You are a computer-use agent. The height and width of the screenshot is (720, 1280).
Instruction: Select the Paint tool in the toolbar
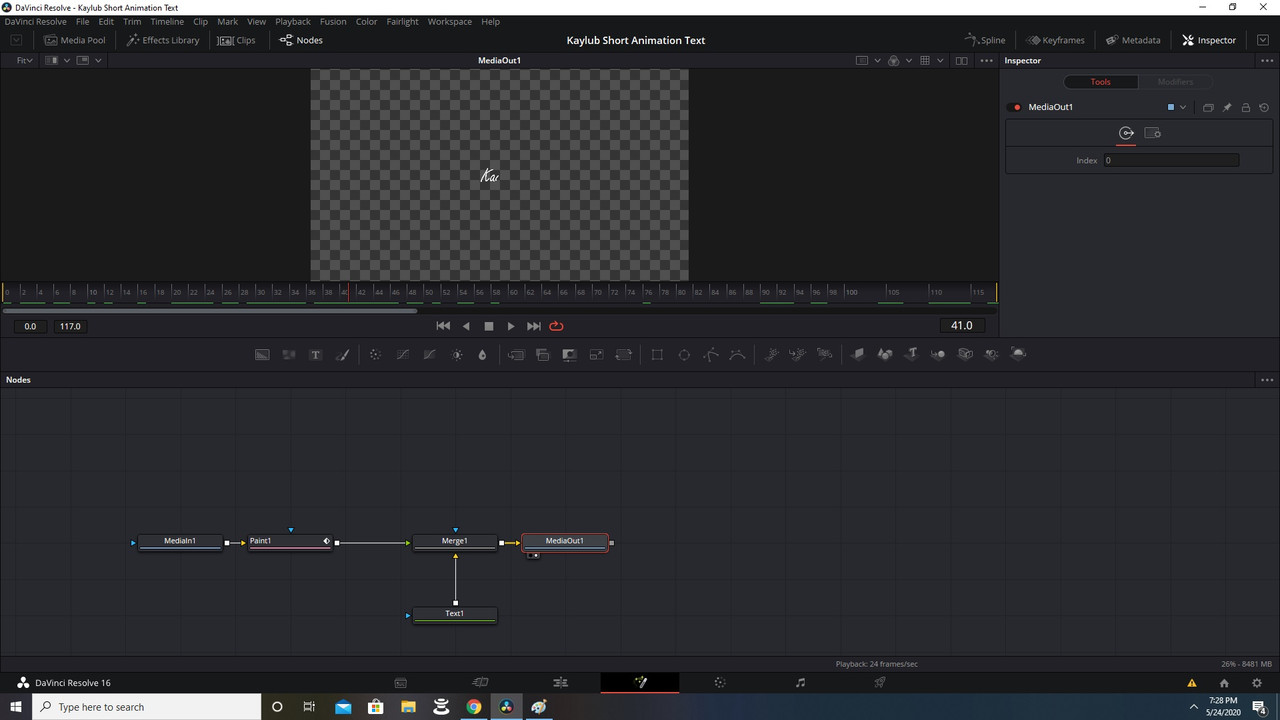342,354
